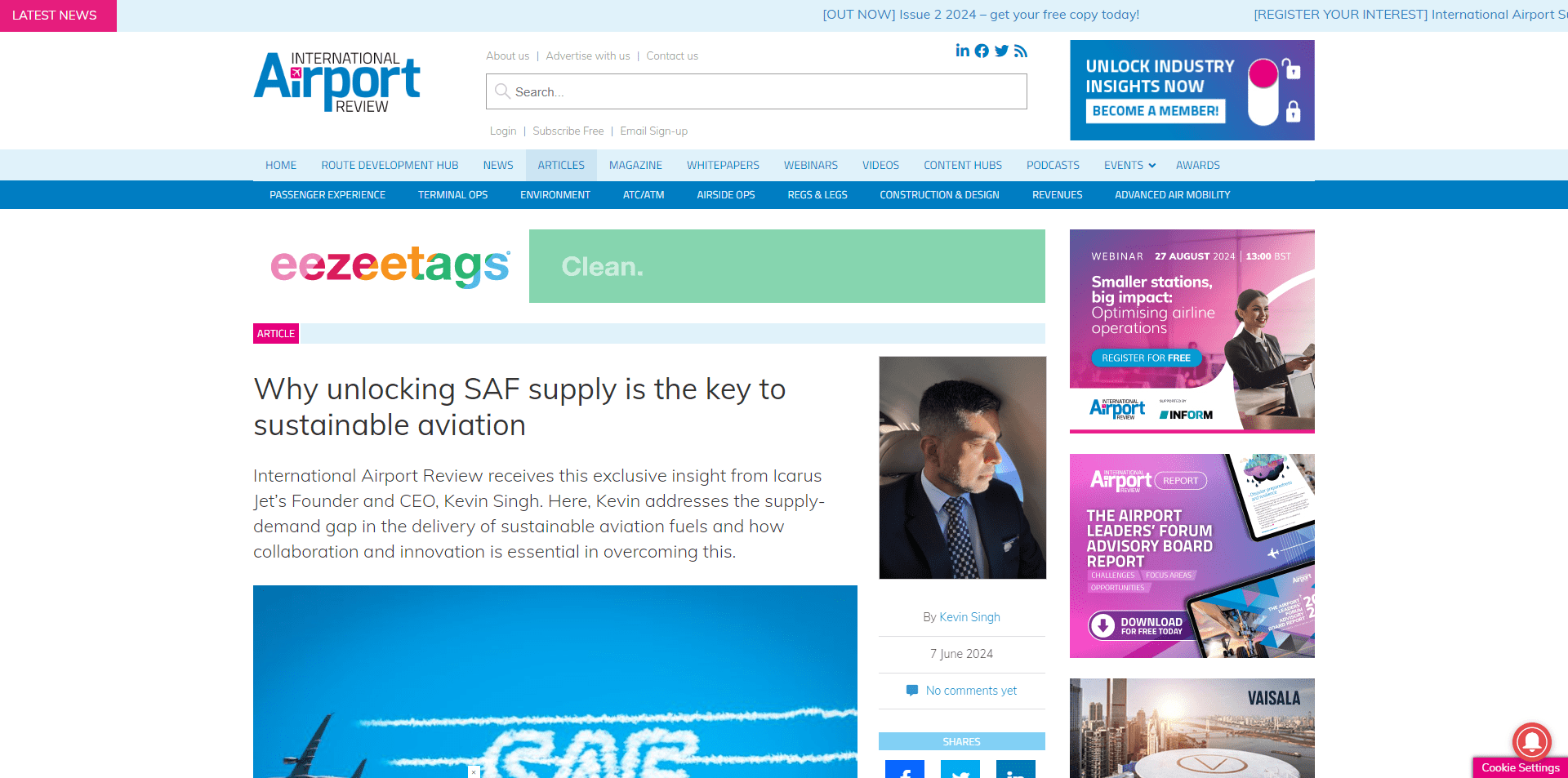Share article via Facebook share button
Screen dimensions: 1568x778
click(905, 769)
